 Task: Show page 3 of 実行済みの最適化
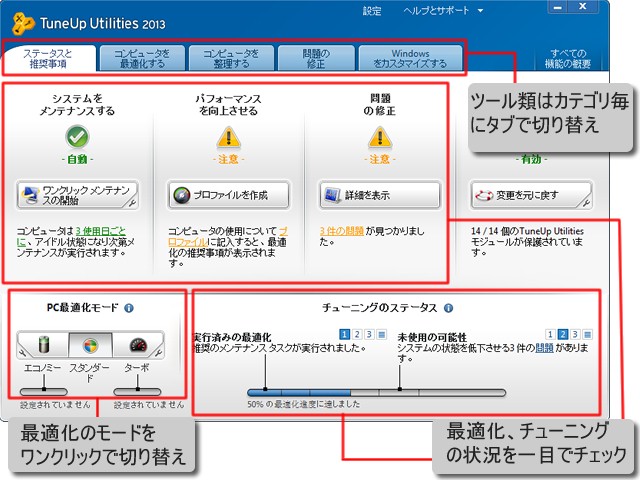tap(369, 335)
